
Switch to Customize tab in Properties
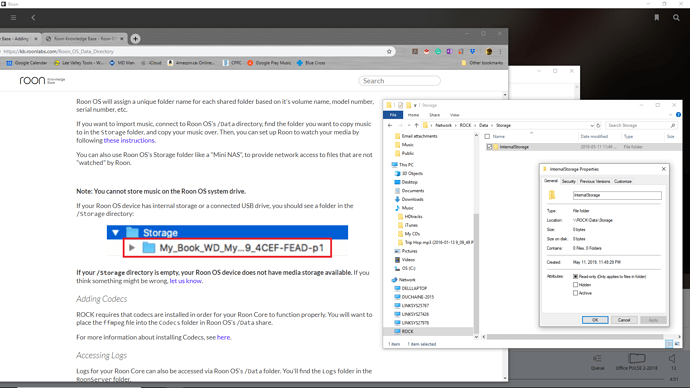click(x=623, y=181)
